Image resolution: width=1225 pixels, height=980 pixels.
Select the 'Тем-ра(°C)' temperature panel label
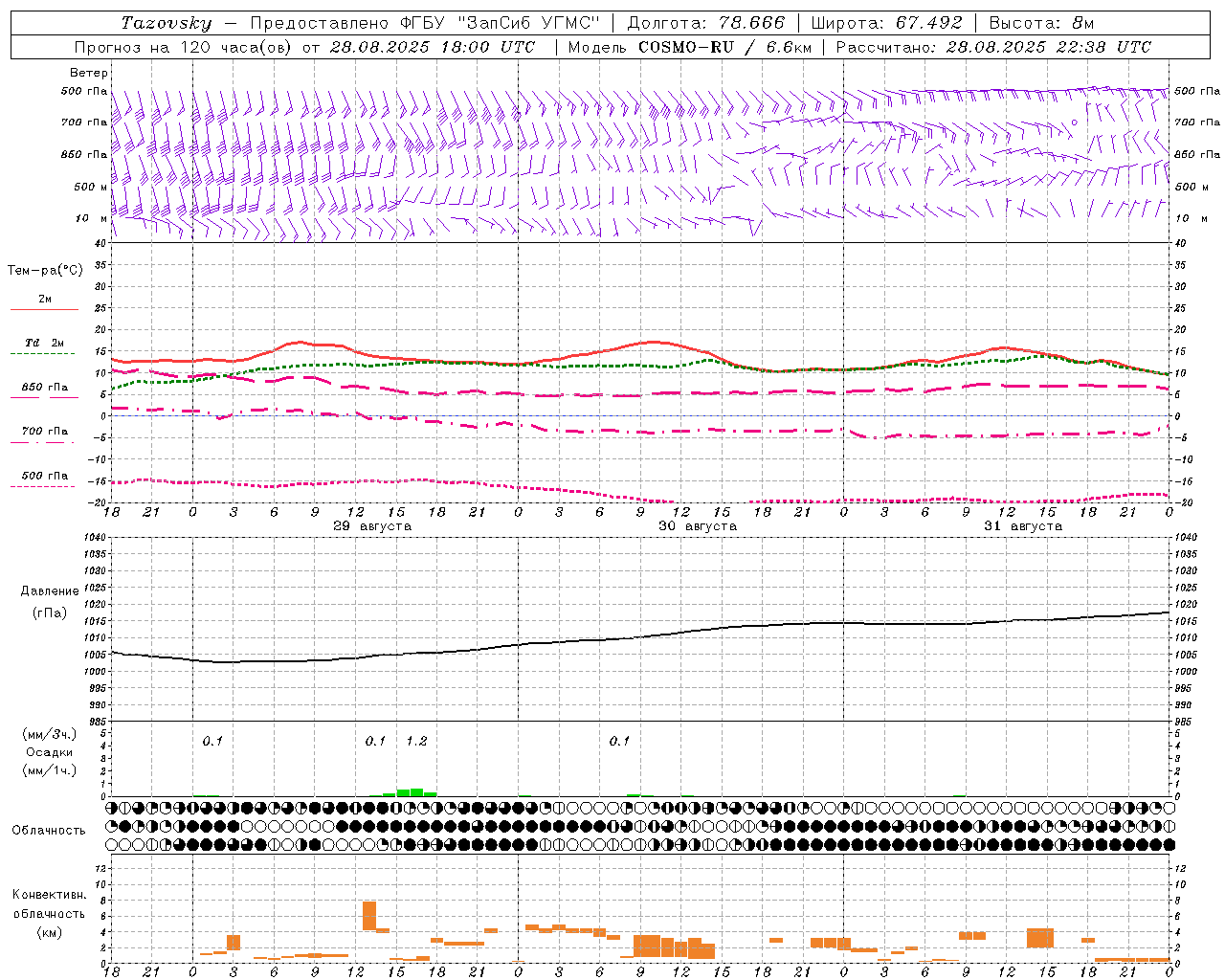(45, 271)
